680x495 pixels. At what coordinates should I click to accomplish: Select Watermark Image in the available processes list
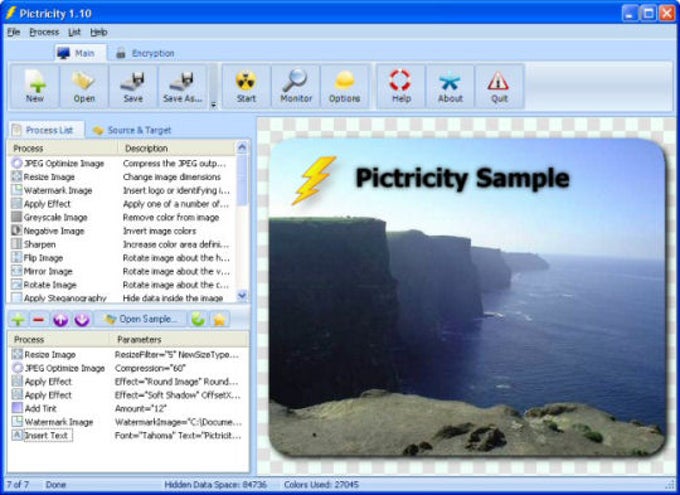[121, 190]
